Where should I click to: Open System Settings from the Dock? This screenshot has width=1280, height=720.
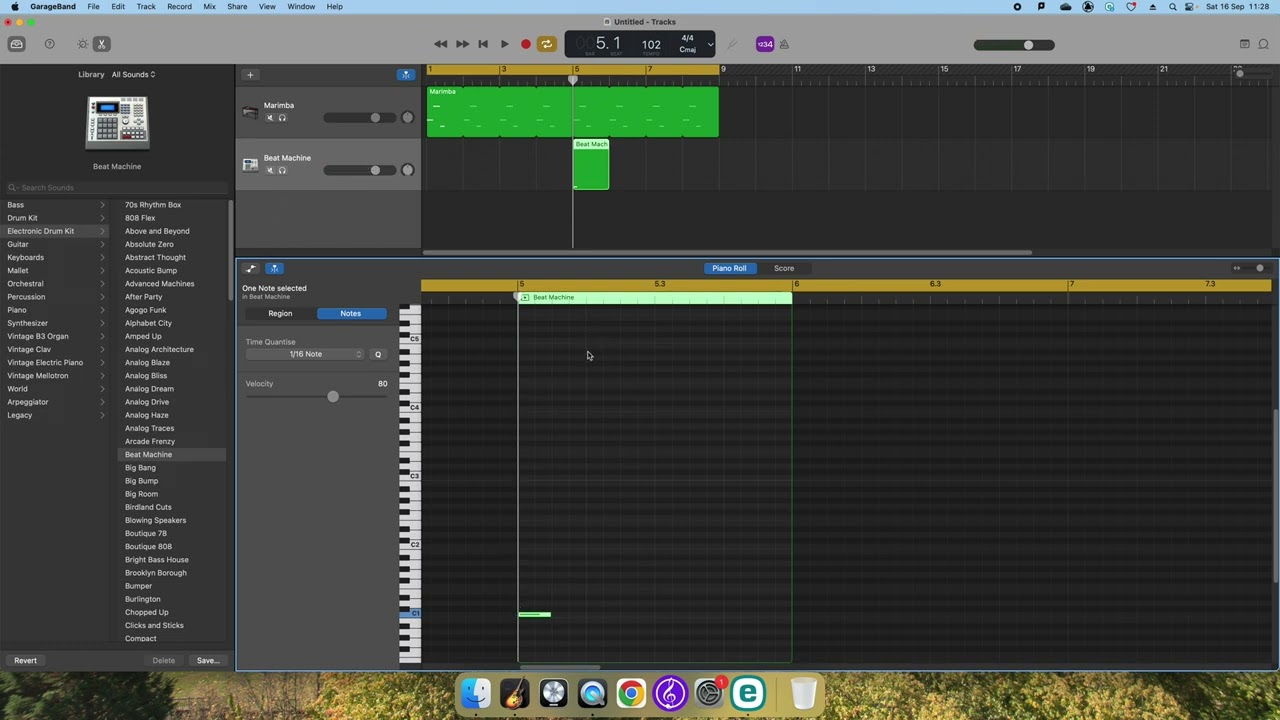pos(709,693)
